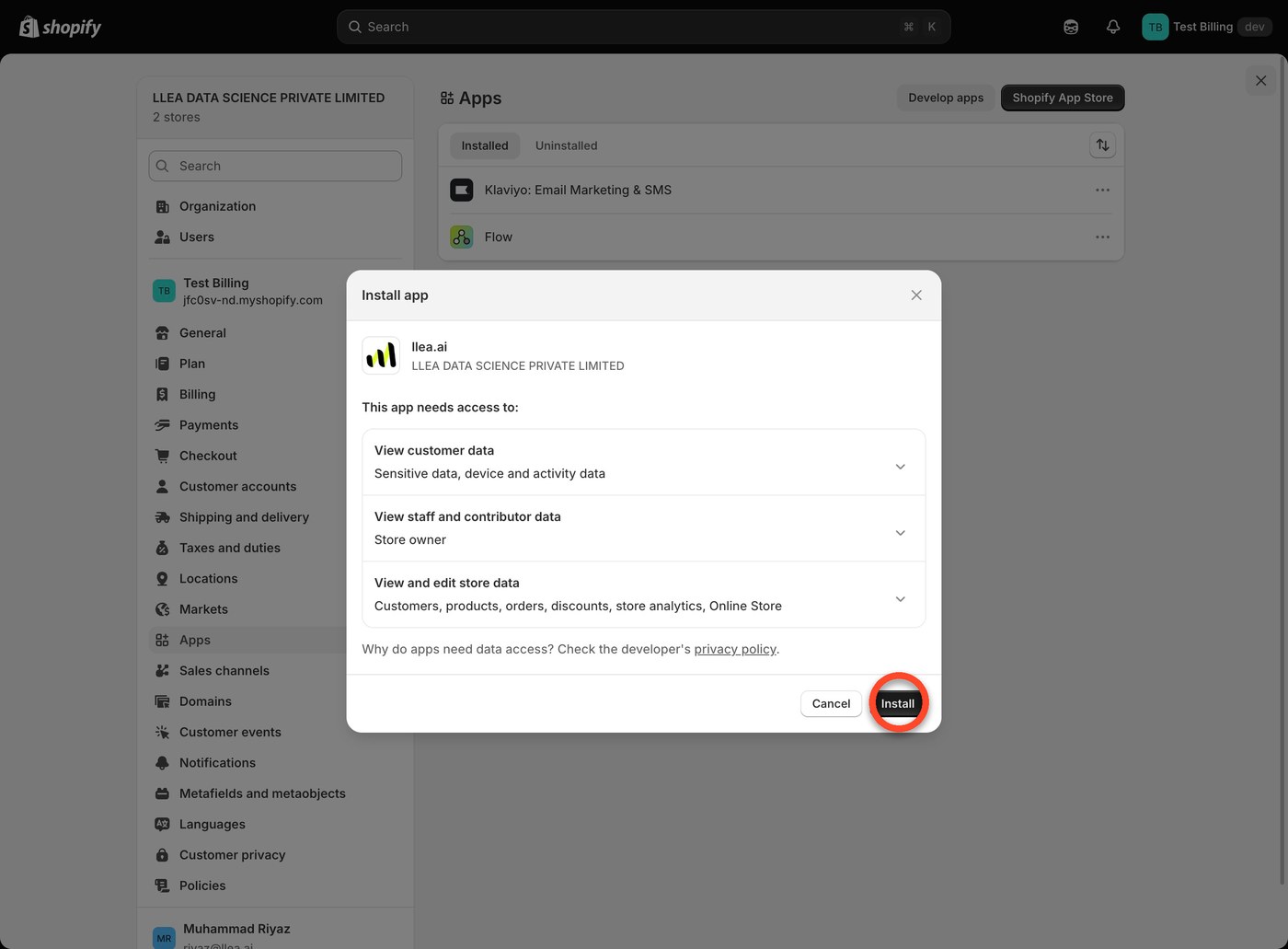
Task: Focus the top Shopify search bar
Action: click(643, 27)
